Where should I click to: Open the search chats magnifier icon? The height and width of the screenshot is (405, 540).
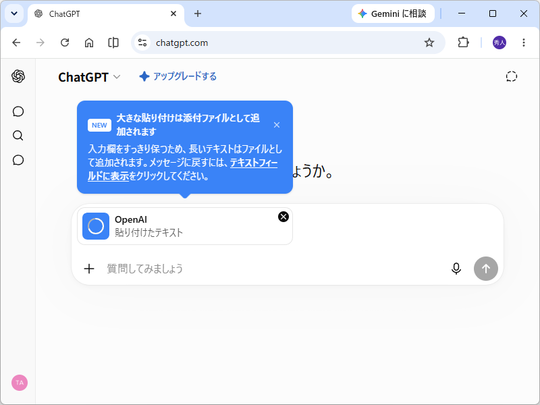coord(18,136)
